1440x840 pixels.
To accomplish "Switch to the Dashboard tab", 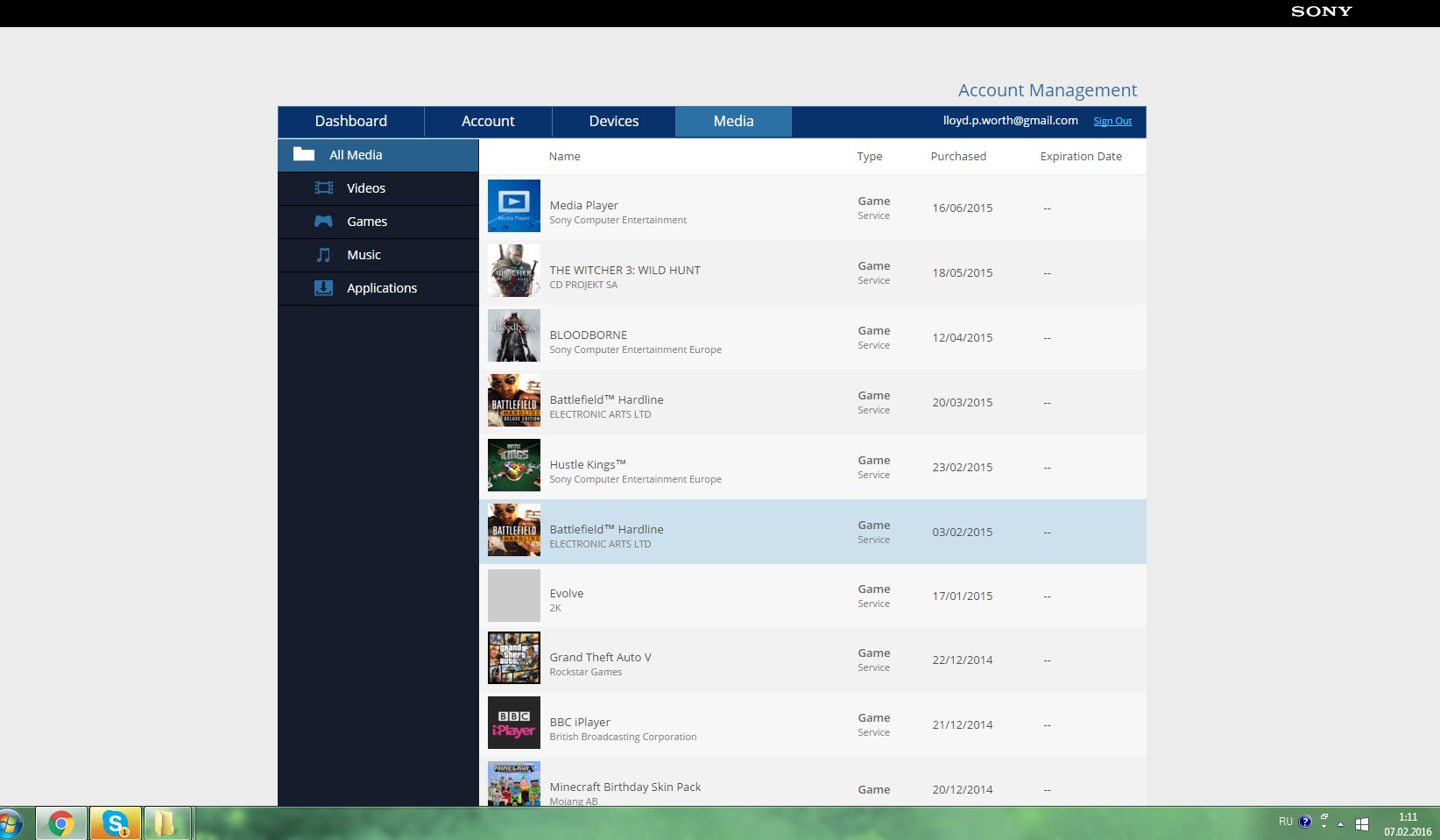I will pyautogui.click(x=351, y=121).
